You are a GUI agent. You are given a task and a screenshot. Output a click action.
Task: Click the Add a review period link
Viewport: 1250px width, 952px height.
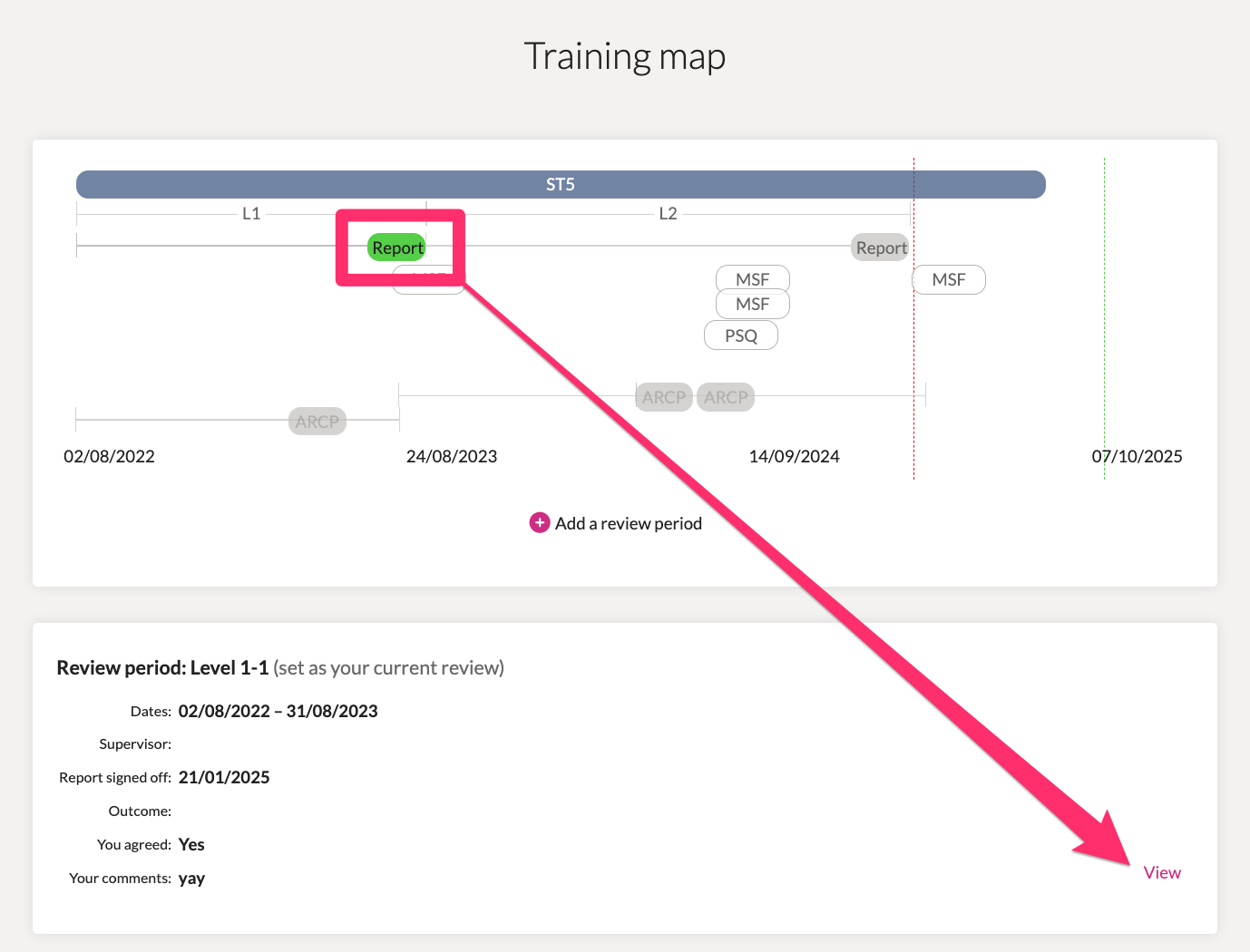pyautogui.click(x=628, y=524)
